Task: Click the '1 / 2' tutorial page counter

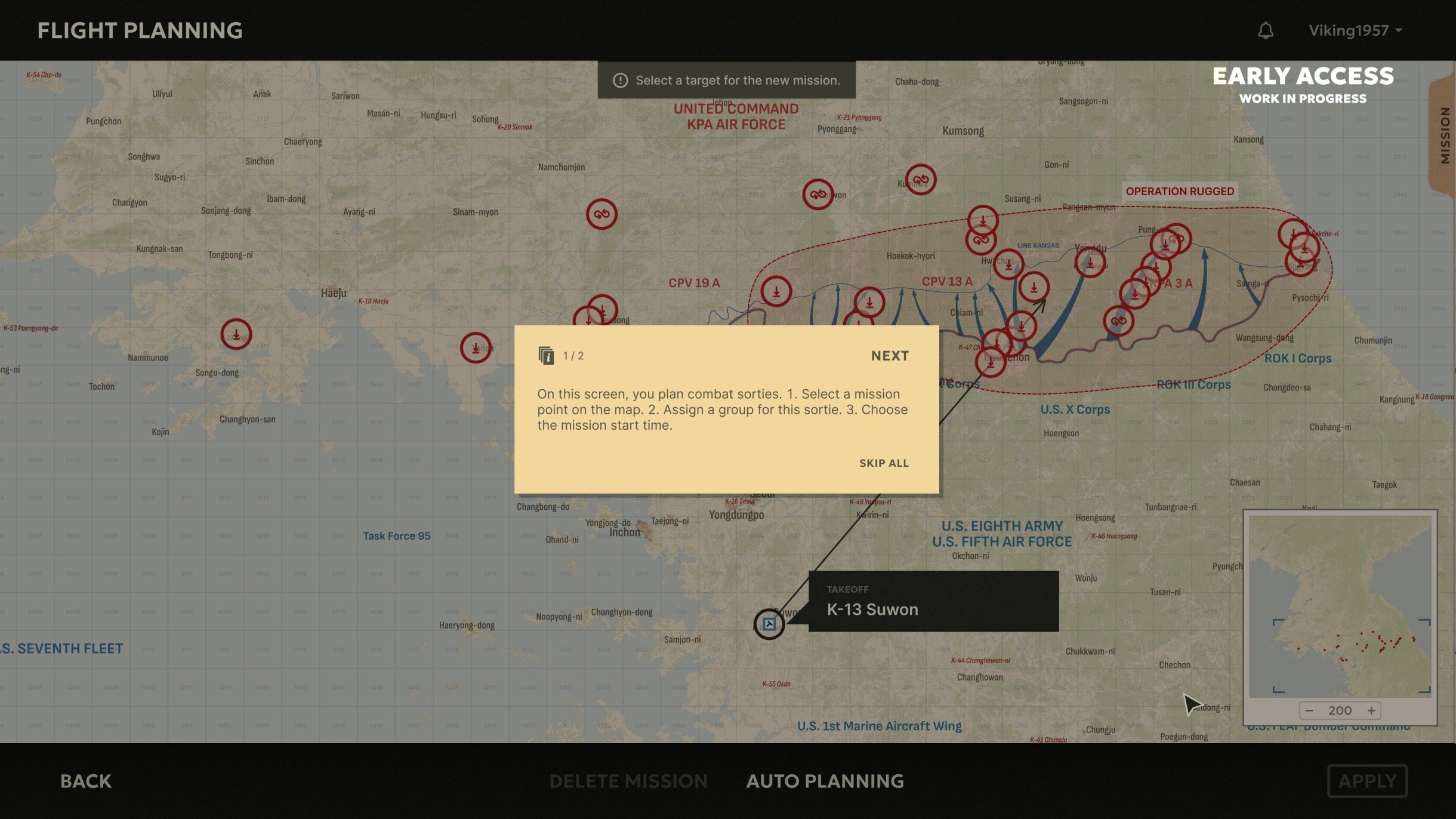Action: pyautogui.click(x=573, y=356)
